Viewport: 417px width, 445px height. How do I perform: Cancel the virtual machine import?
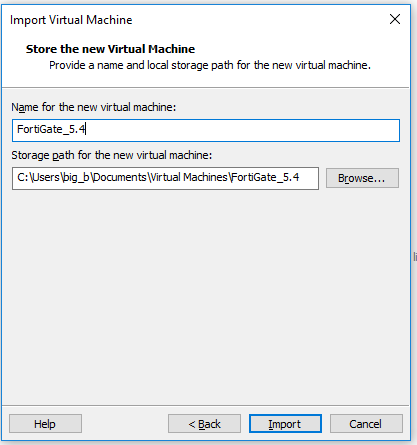coord(366,424)
